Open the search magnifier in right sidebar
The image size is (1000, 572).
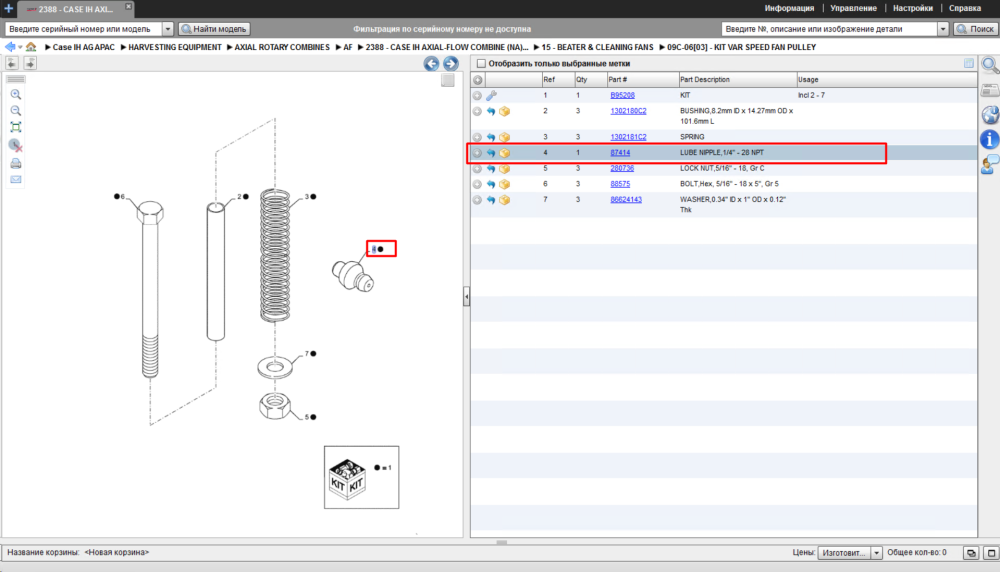[989, 65]
